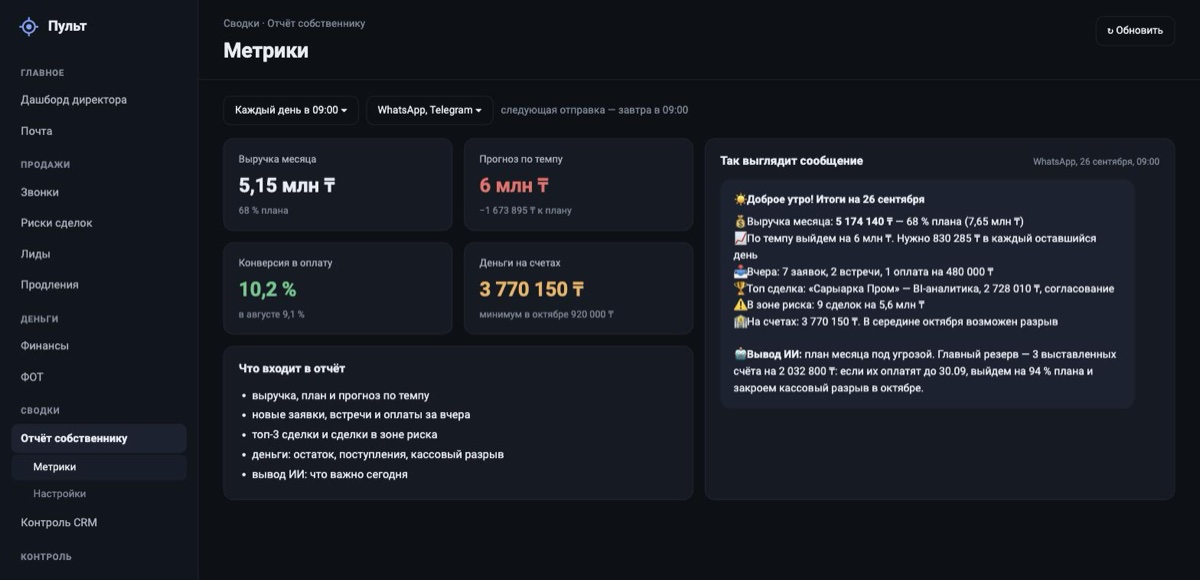Click the green 10,2 % value
The width and height of the screenshot is (1200, 580).
click(267, 289)
